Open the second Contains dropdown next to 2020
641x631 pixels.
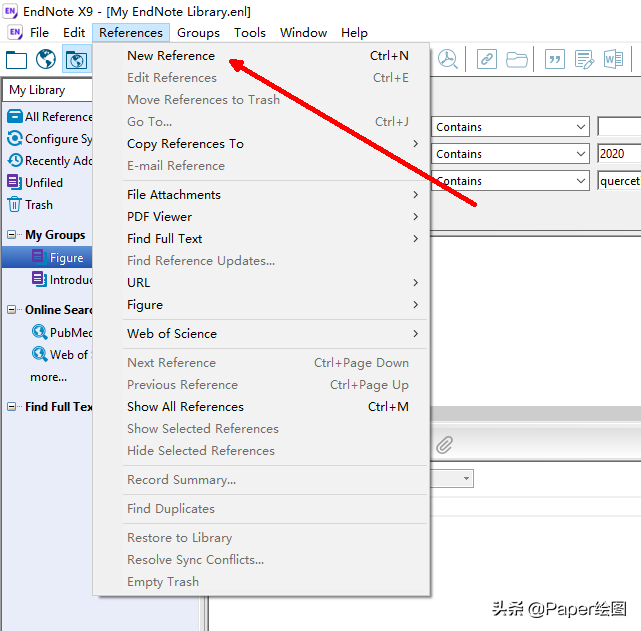click(x=510, y=154)
